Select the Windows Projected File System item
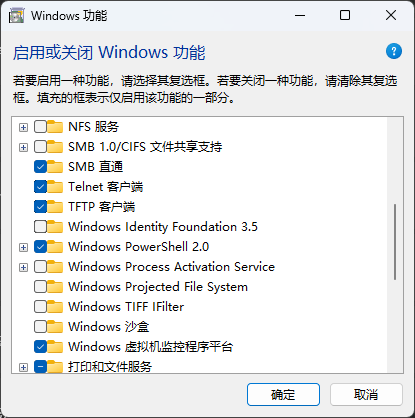 click(x=158, y=287)
